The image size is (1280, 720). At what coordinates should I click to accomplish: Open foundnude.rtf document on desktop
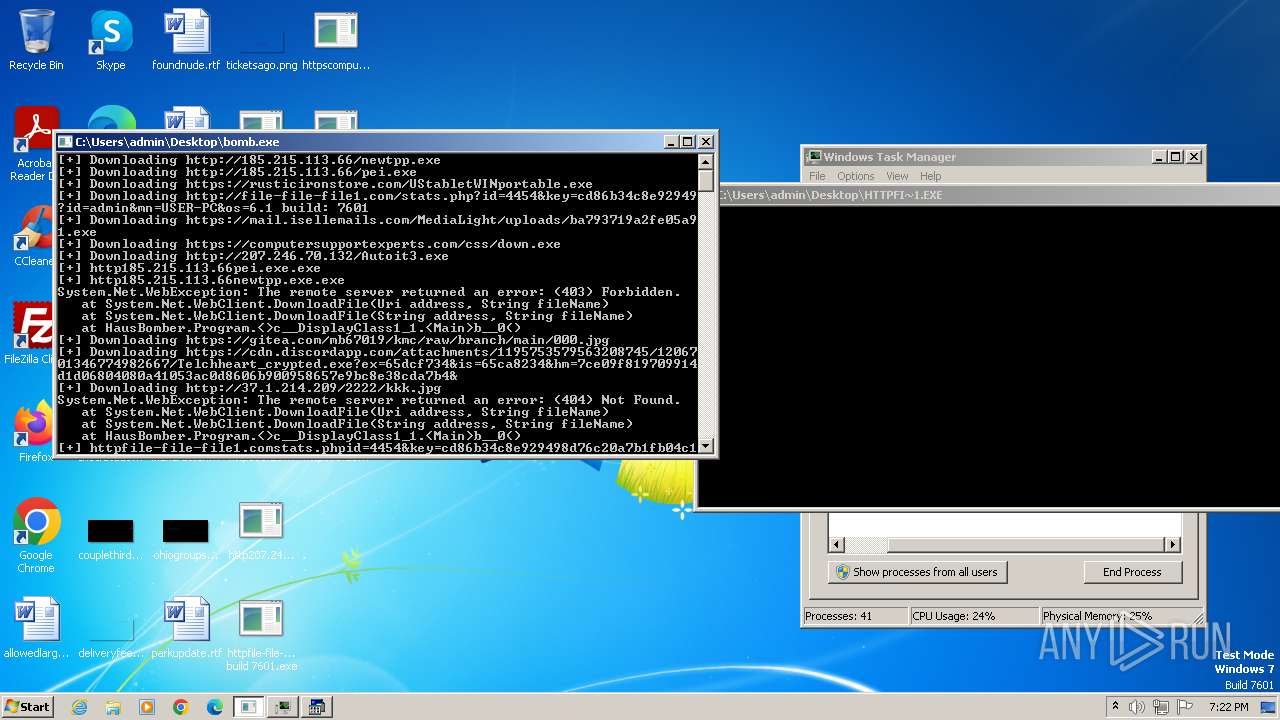click(186, 40)
